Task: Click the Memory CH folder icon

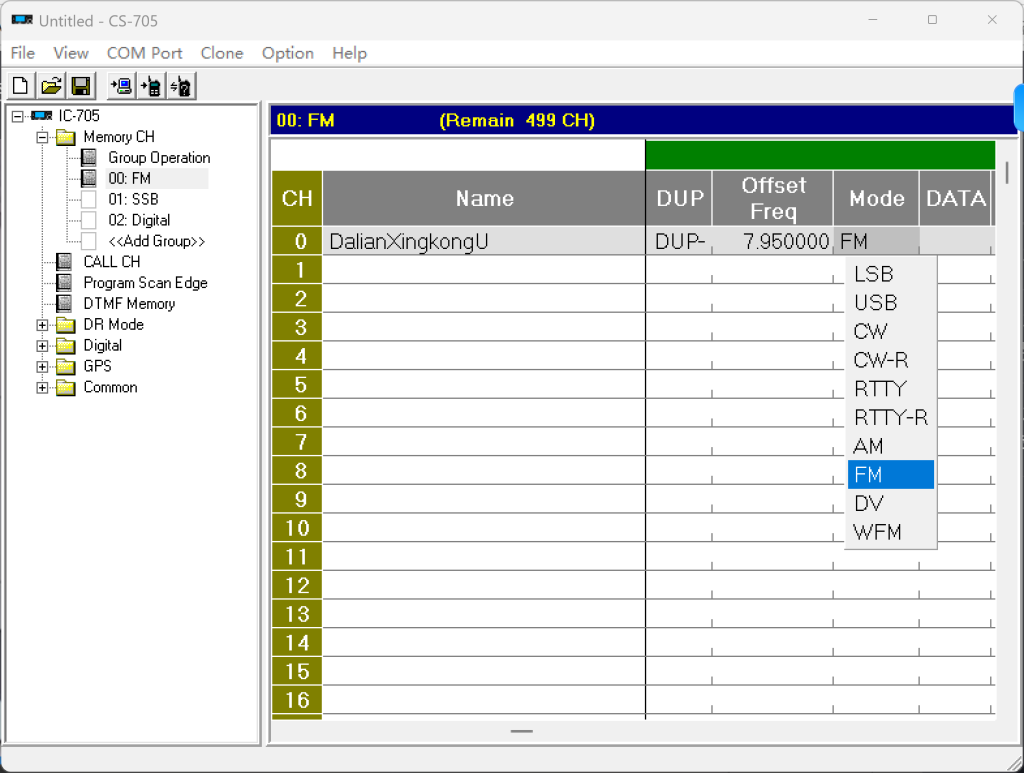Action: click(x=65, y=137)
